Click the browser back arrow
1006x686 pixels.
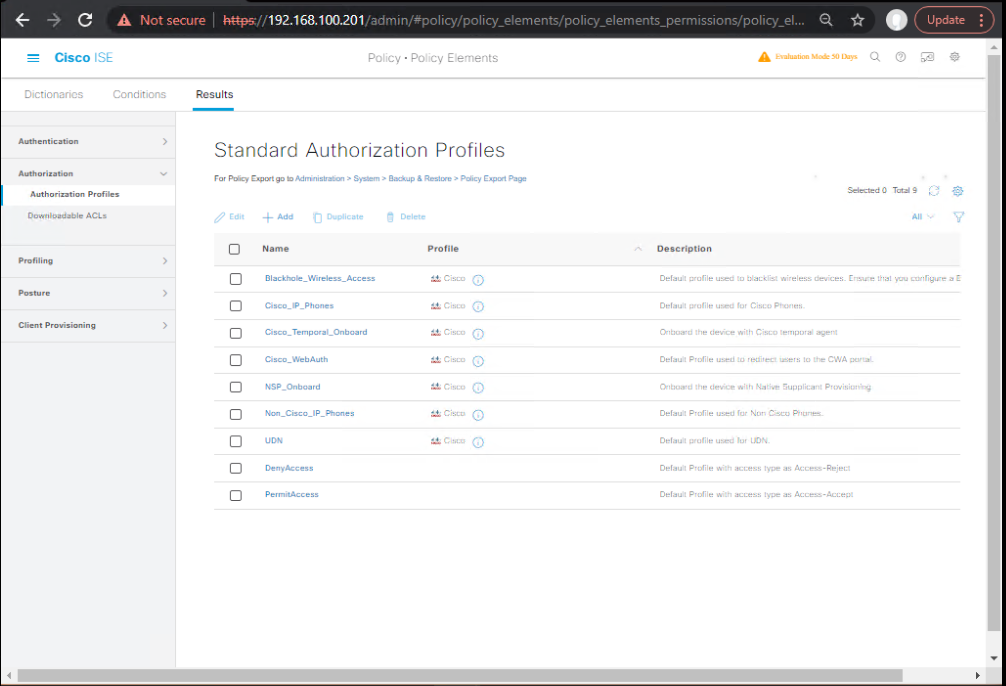22,21
